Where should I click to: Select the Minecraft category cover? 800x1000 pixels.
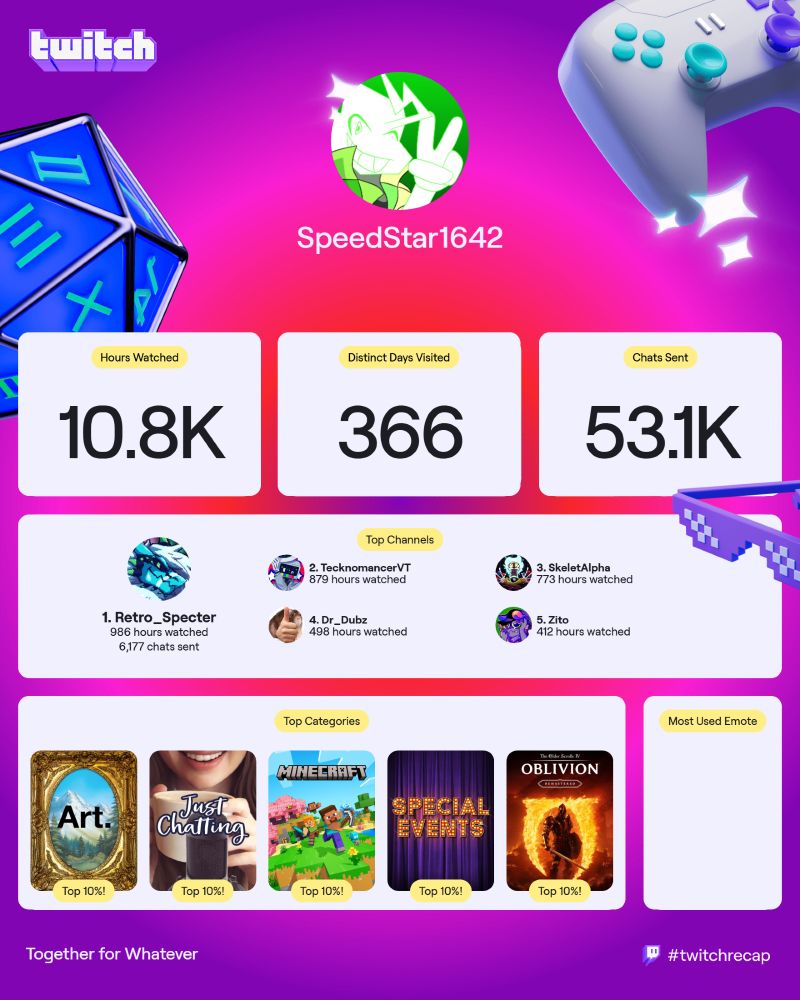coord(322,821)
